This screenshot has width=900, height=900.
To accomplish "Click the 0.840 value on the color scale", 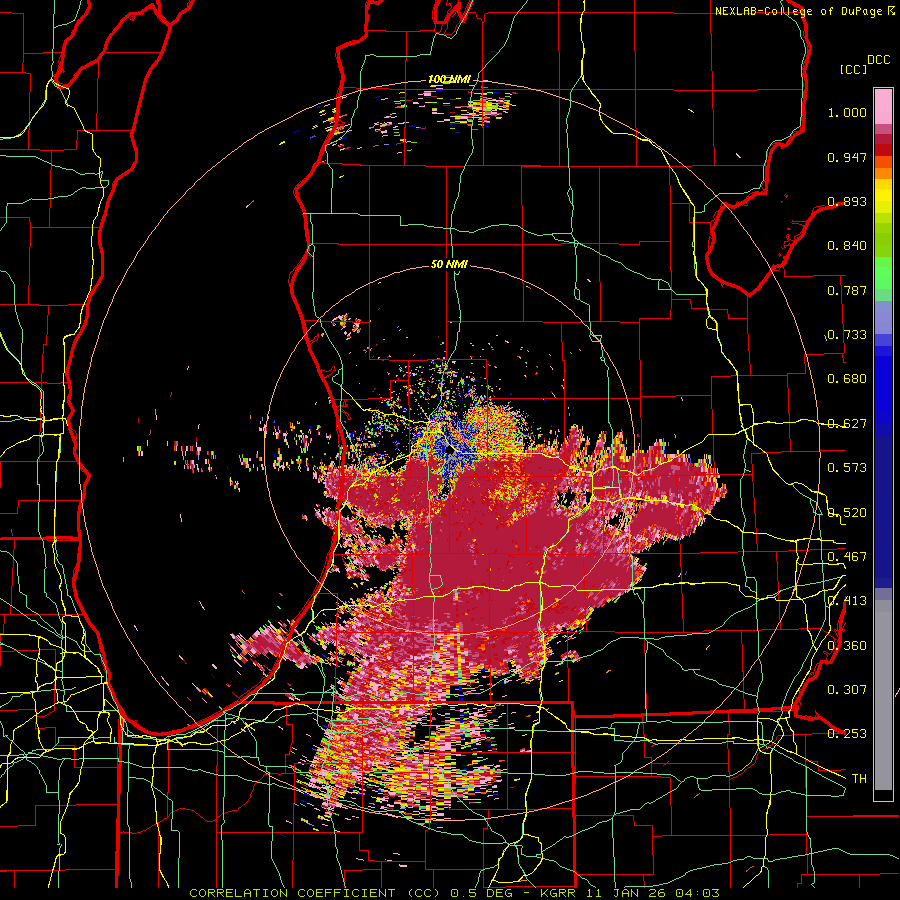I will (847, 246).
